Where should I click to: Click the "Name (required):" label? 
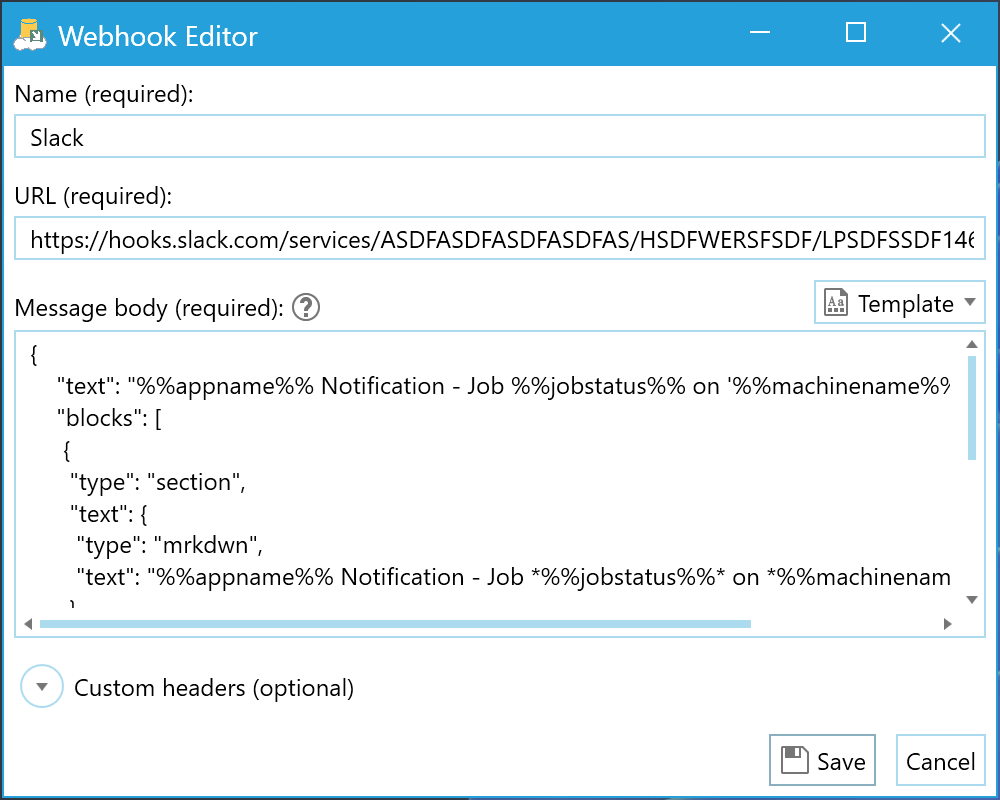click(104, 94)
